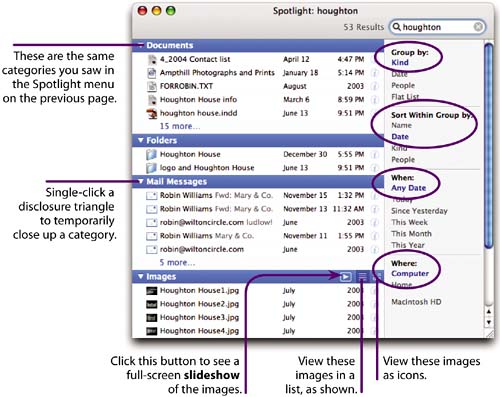
Task: Click the Houghton House folder icon
Action: 151,154
